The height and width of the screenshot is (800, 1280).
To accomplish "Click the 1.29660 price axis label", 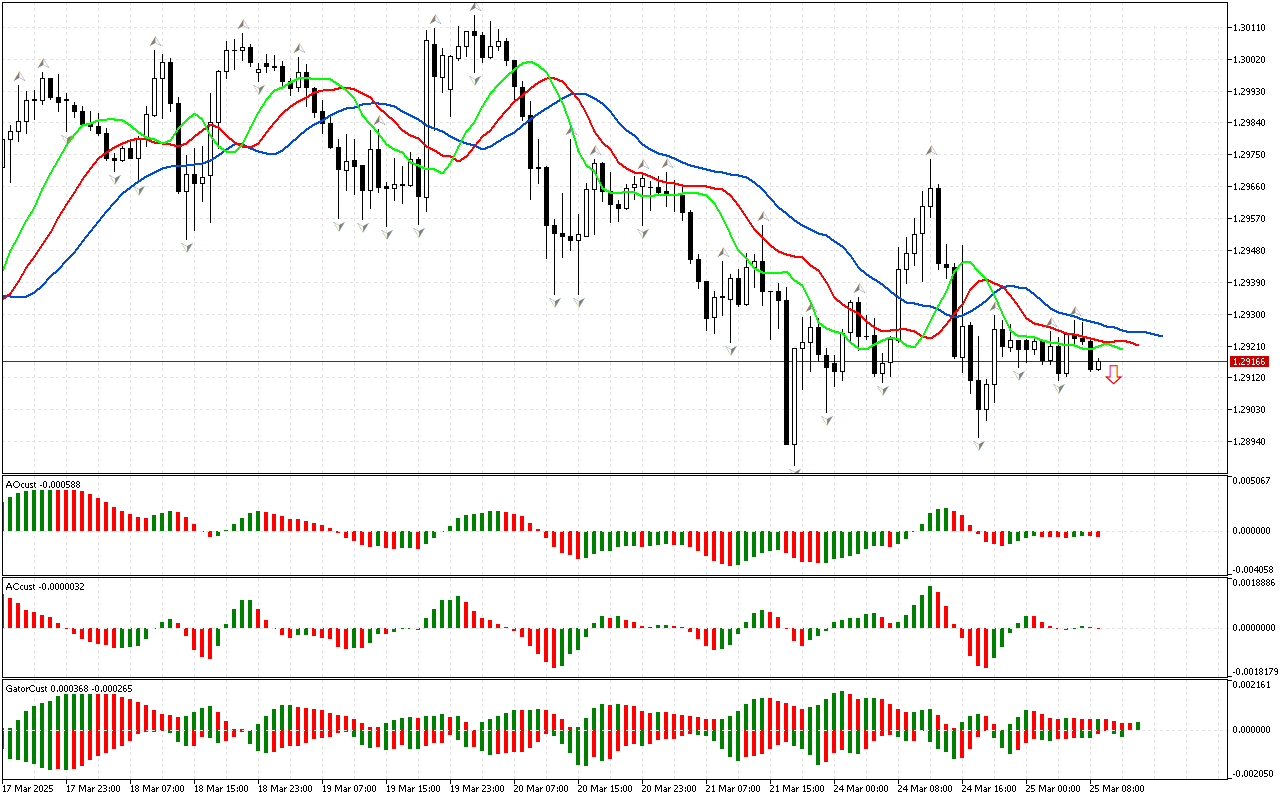I will pos(1250,187).
